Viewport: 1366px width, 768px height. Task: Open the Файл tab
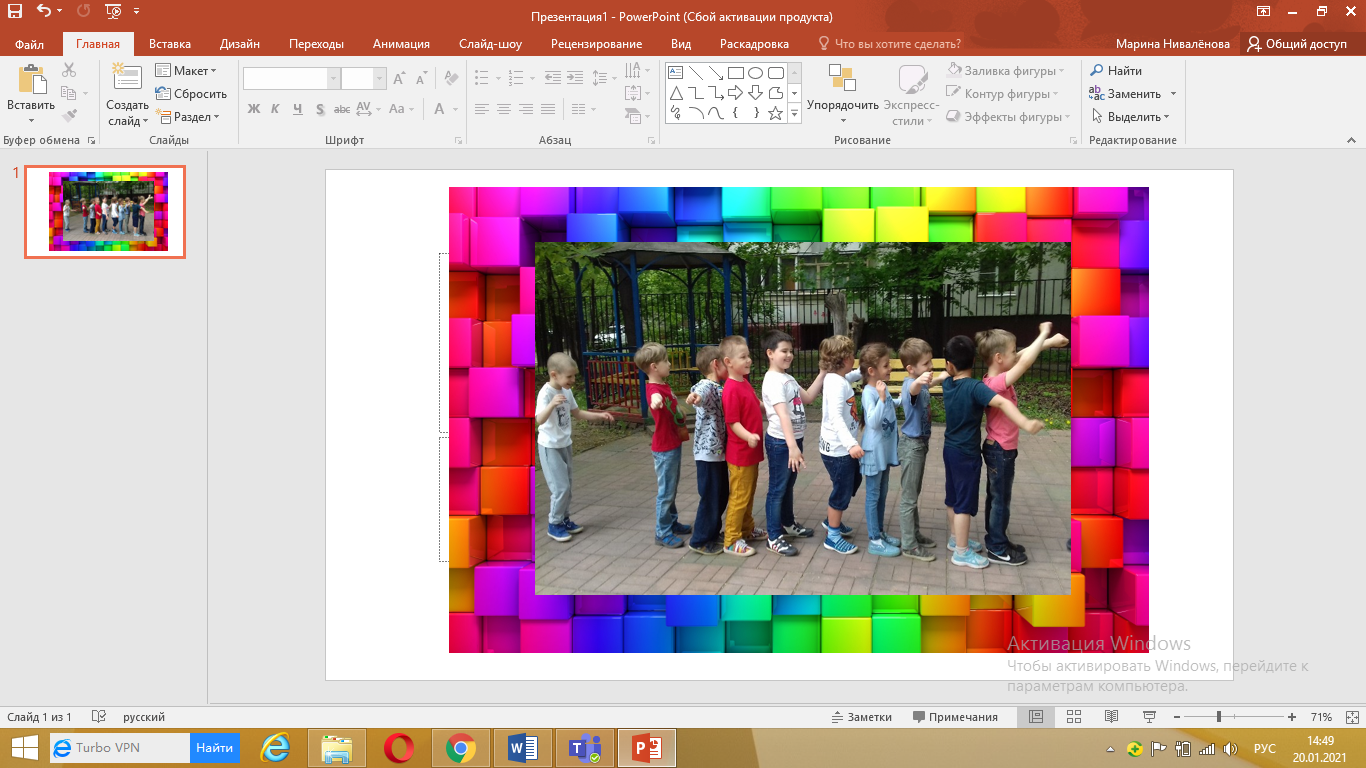point(29,44)
